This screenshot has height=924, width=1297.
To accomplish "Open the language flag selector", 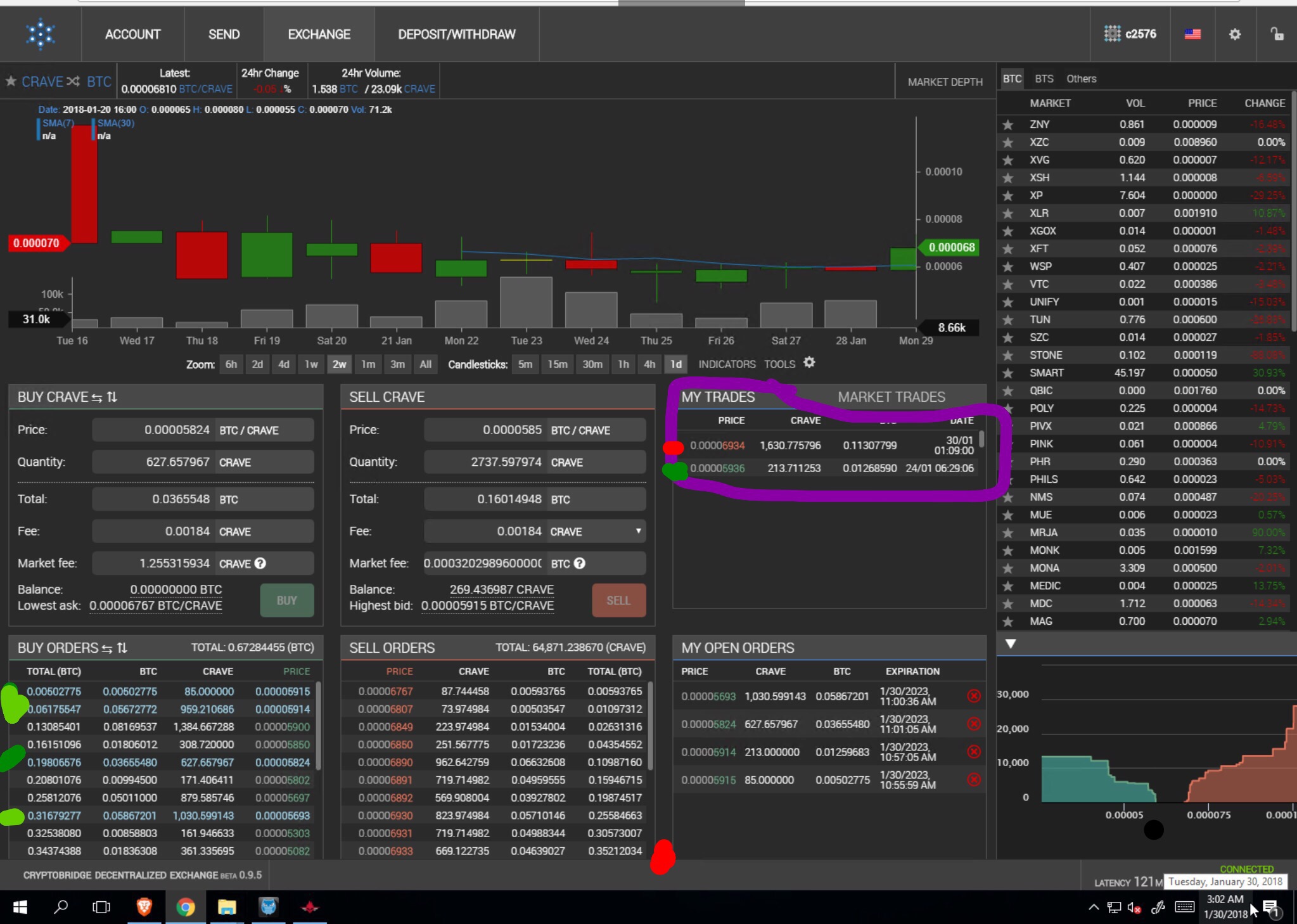I will click(1193, 34).
